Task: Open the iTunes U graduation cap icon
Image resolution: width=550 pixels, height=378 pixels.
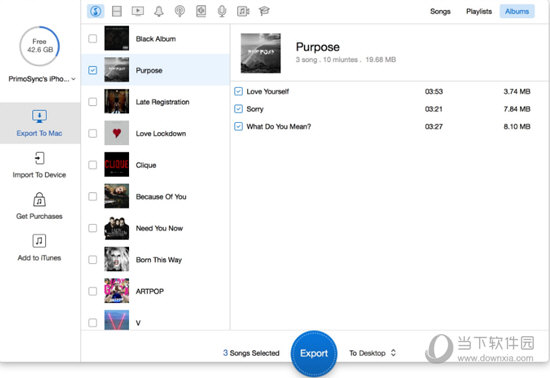Action: [x=264, y=11]
